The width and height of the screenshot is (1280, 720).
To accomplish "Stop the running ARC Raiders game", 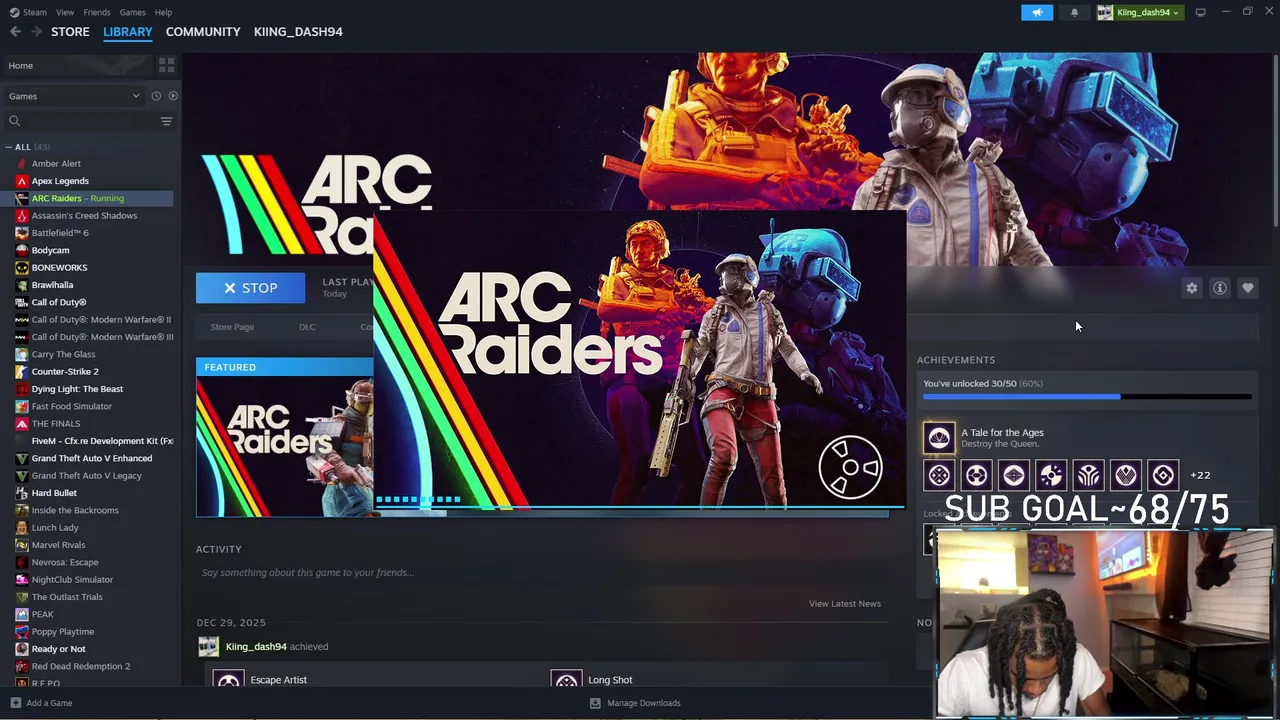I will [x=250, y=288].
